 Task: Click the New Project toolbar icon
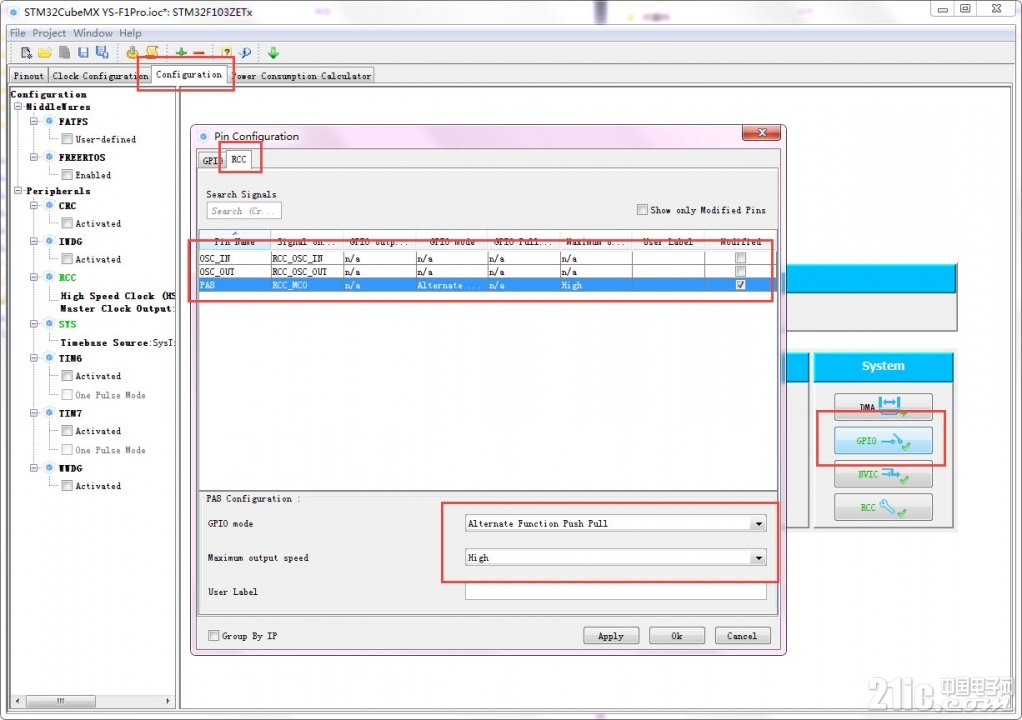pos(26,53)
